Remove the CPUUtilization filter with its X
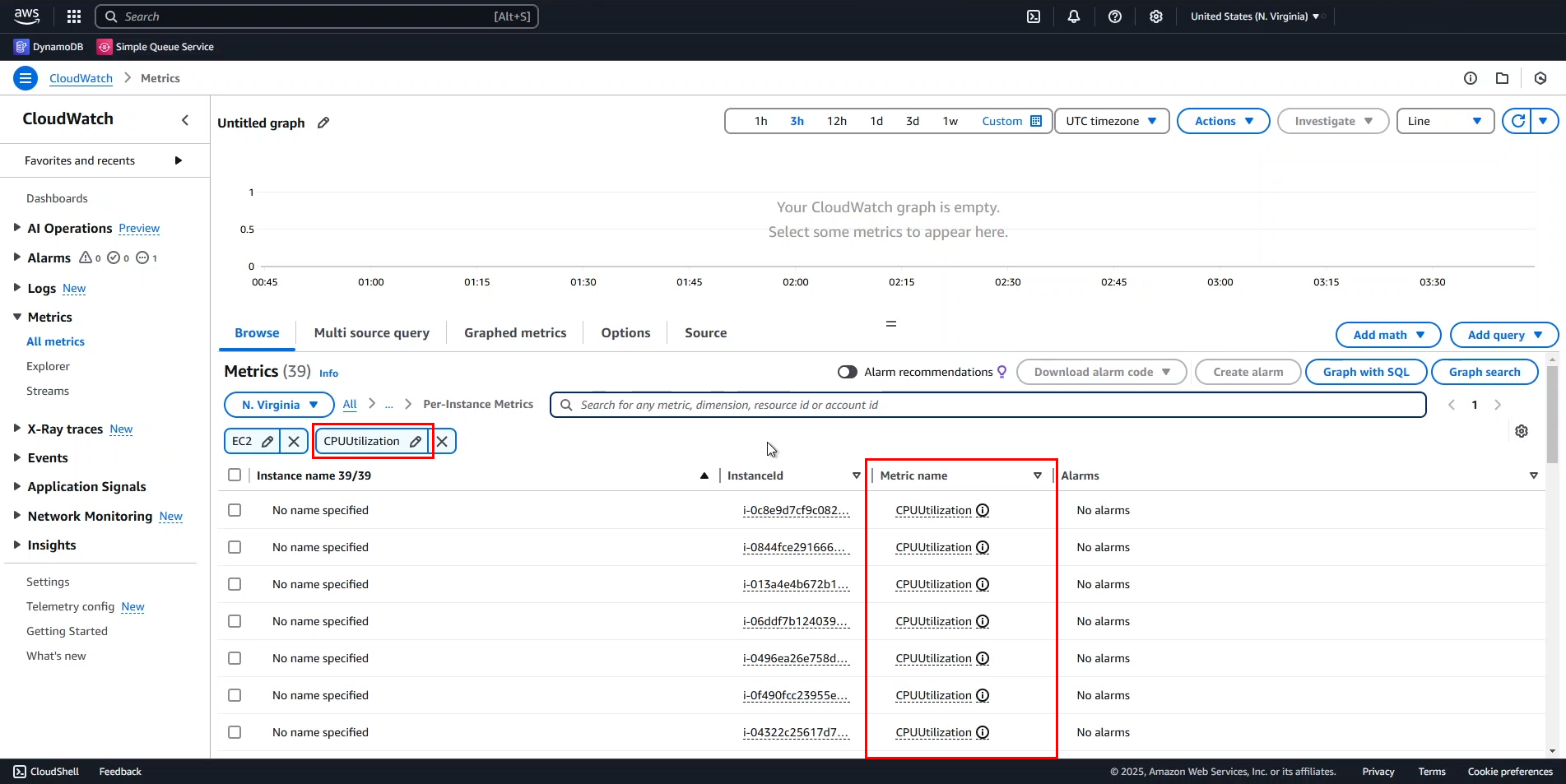The height and width of the screenshot is (784, 1566). (x=442, y=442)
